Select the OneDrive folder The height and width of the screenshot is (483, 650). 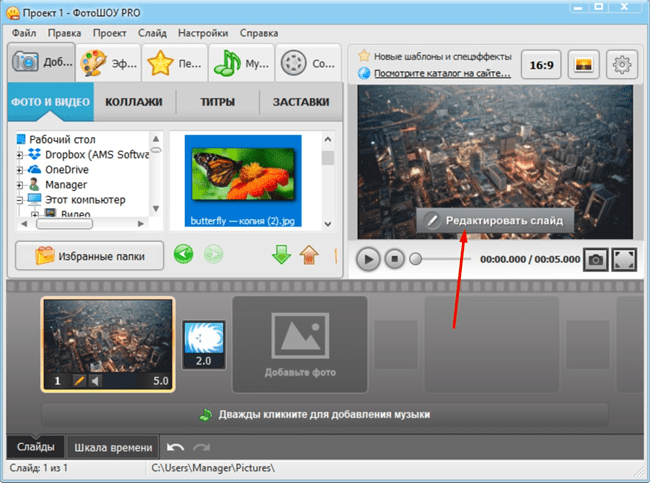pos(67,170)
